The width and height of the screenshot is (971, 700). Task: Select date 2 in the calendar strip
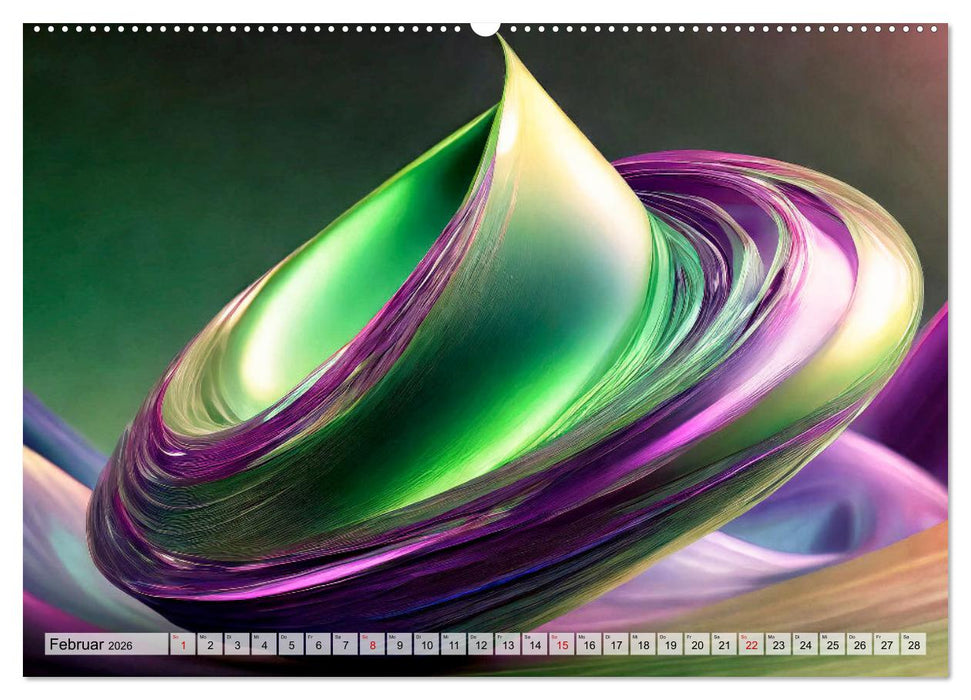pos(210,645)
